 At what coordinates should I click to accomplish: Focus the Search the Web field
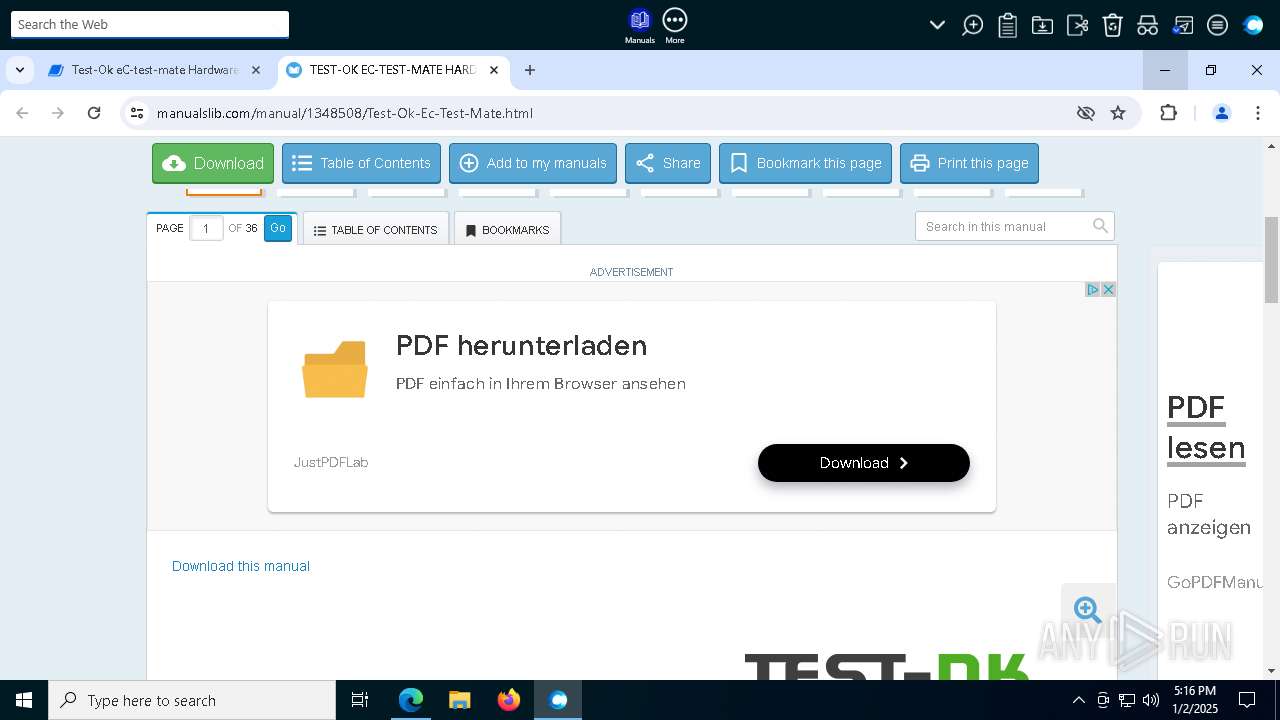(x=150, y=24)
